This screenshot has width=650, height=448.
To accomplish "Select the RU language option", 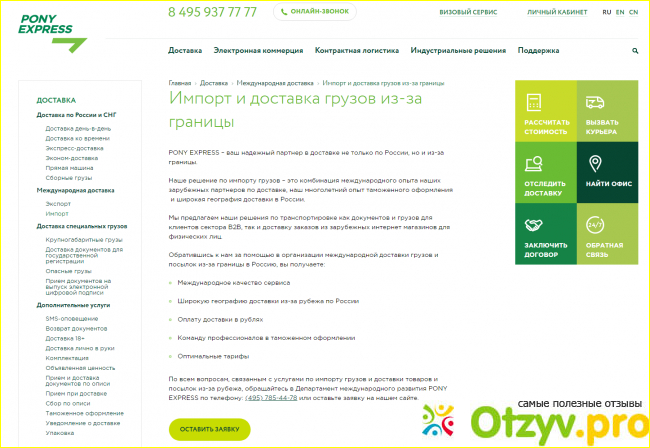I will [606, 13].
